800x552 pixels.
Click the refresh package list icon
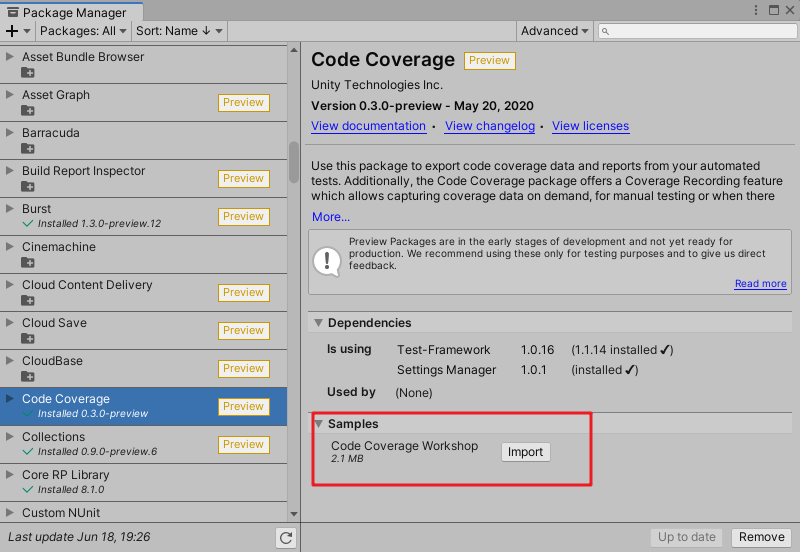pyautogui.click(x=286, y=538)
